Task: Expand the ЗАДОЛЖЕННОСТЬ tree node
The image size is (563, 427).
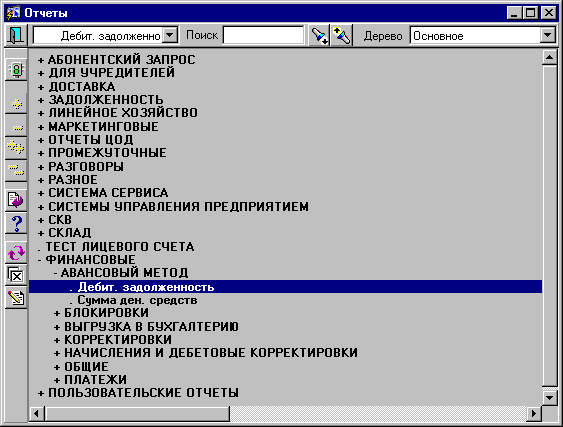Action: click(41, 101)
